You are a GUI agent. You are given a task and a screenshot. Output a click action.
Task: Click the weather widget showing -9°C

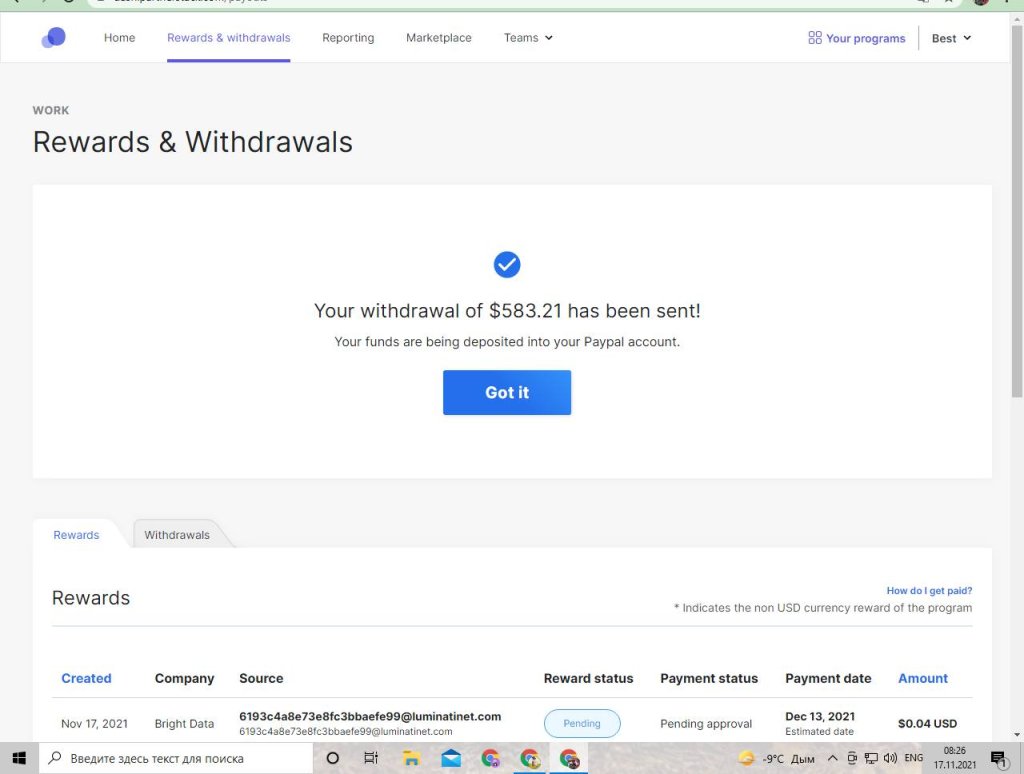pyautogui.click(x=776, y=758)
